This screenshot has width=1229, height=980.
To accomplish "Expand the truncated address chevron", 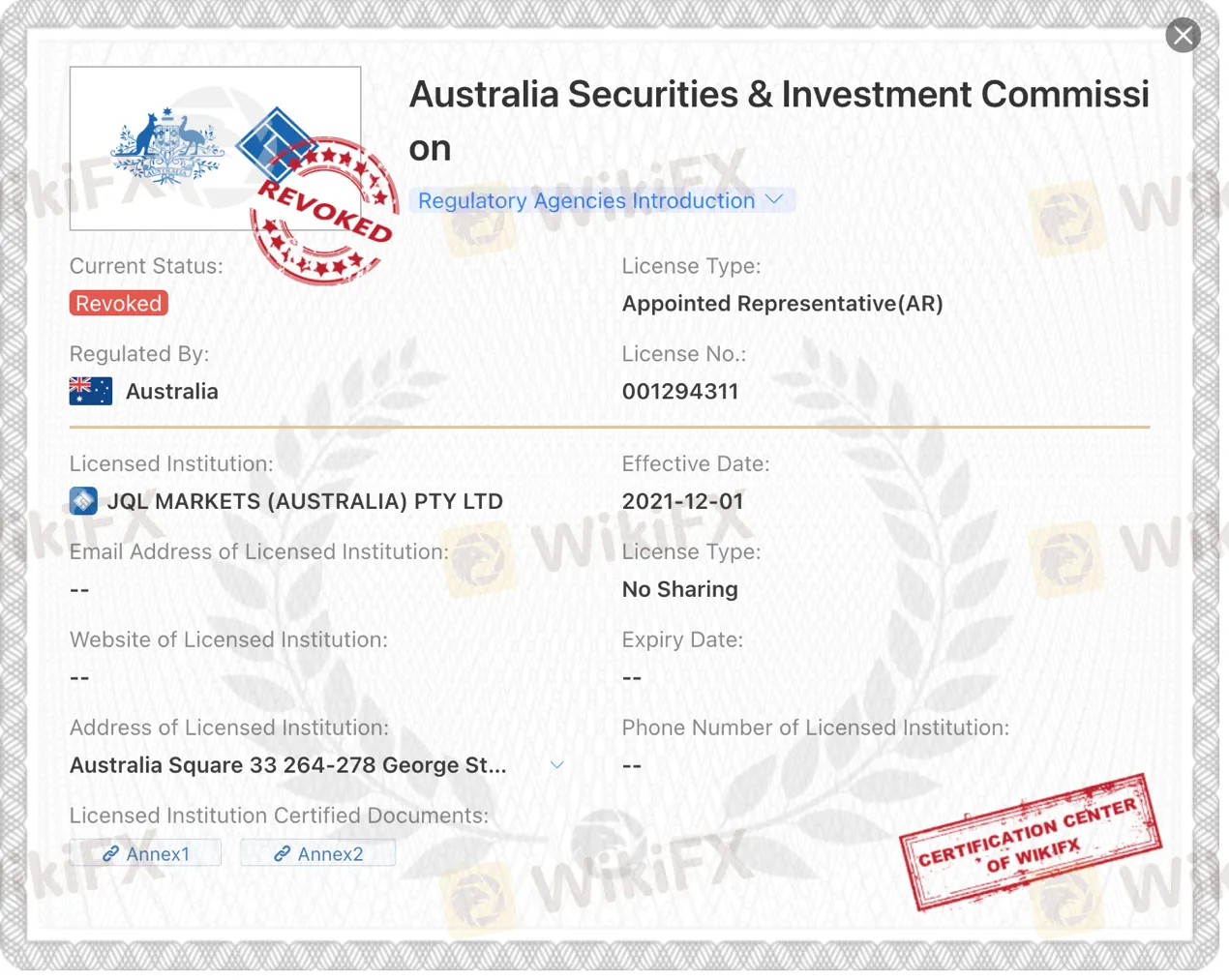I will [x=556, y=765].
